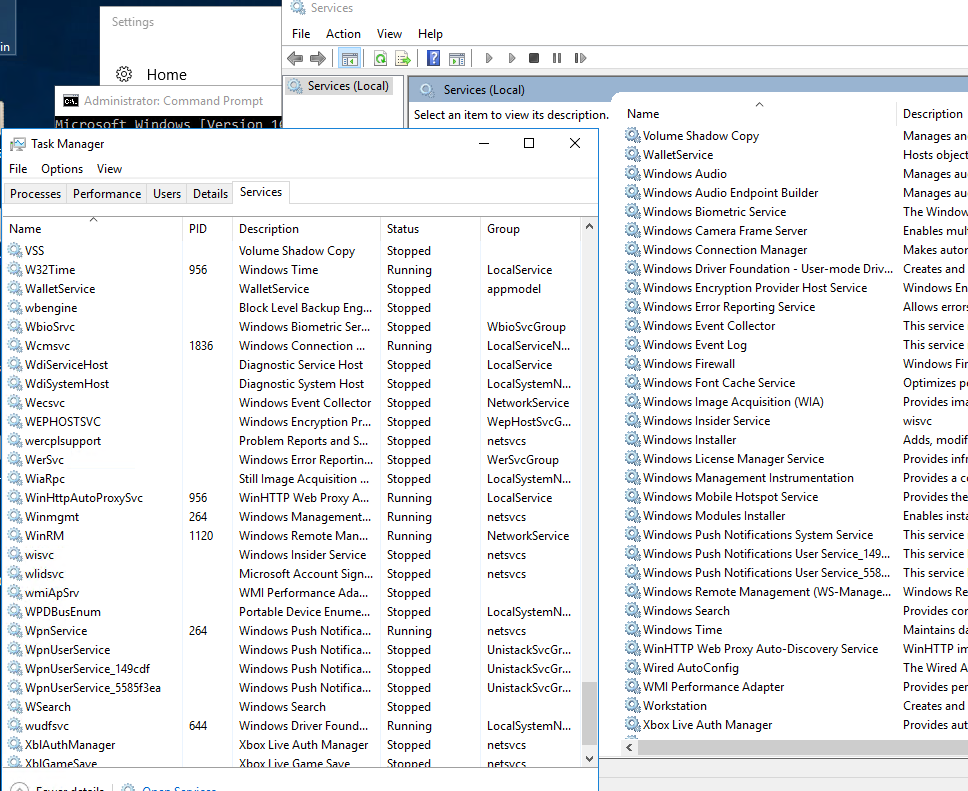Screen dimensions: 968x791
Task: Select Services (Local) in the console tree
Action: pos(347,86)
